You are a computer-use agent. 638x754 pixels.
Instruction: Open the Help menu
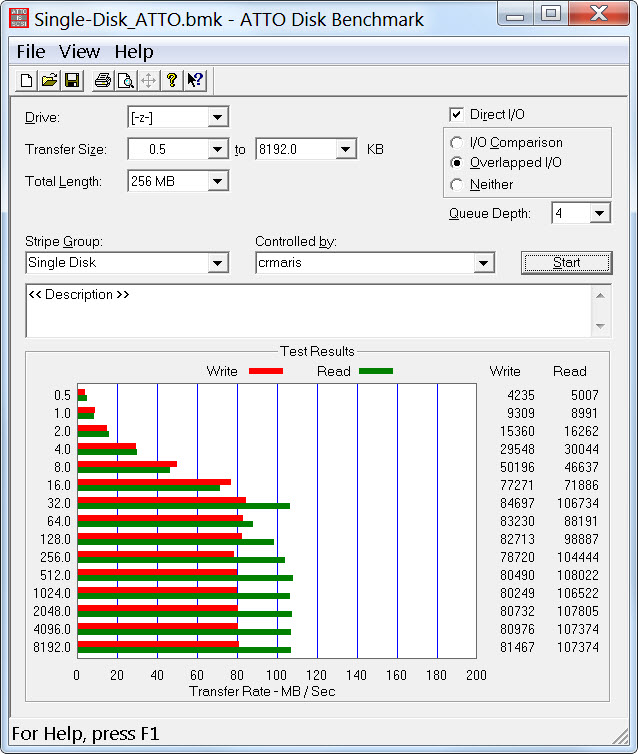click(134, 52)
